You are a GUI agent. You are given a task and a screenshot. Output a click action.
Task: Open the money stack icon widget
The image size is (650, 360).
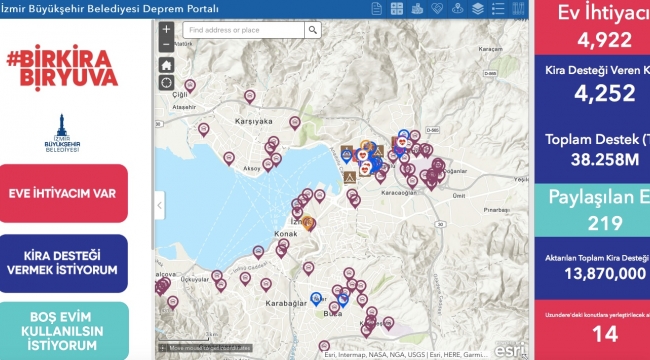point(417,9)
